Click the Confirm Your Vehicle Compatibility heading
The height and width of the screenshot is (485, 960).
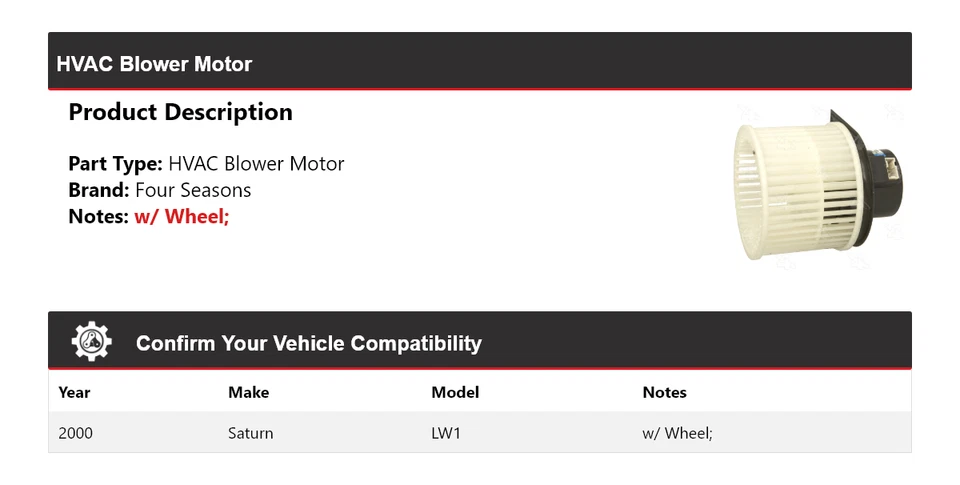tap(308, 343)
